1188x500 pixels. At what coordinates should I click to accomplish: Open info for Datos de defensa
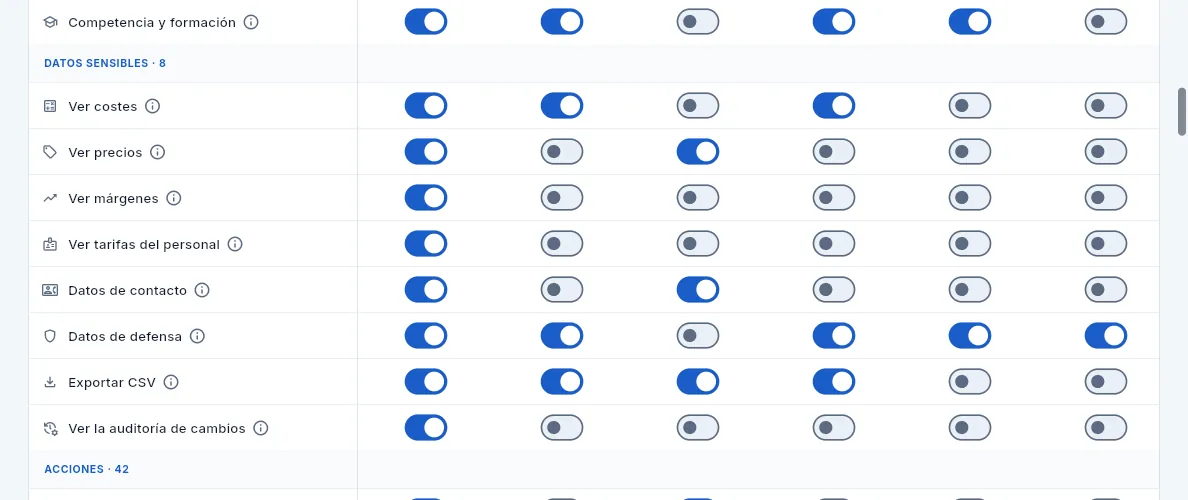point(197,336)
